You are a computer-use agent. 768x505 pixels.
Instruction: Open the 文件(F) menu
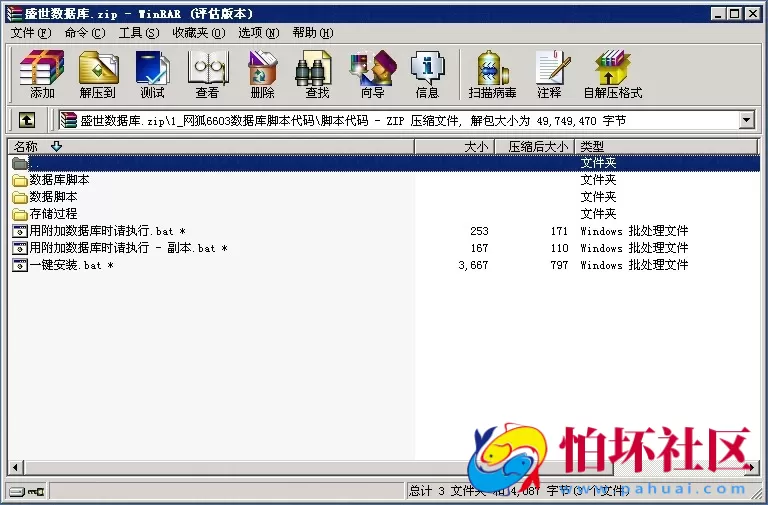click(31, 33)
